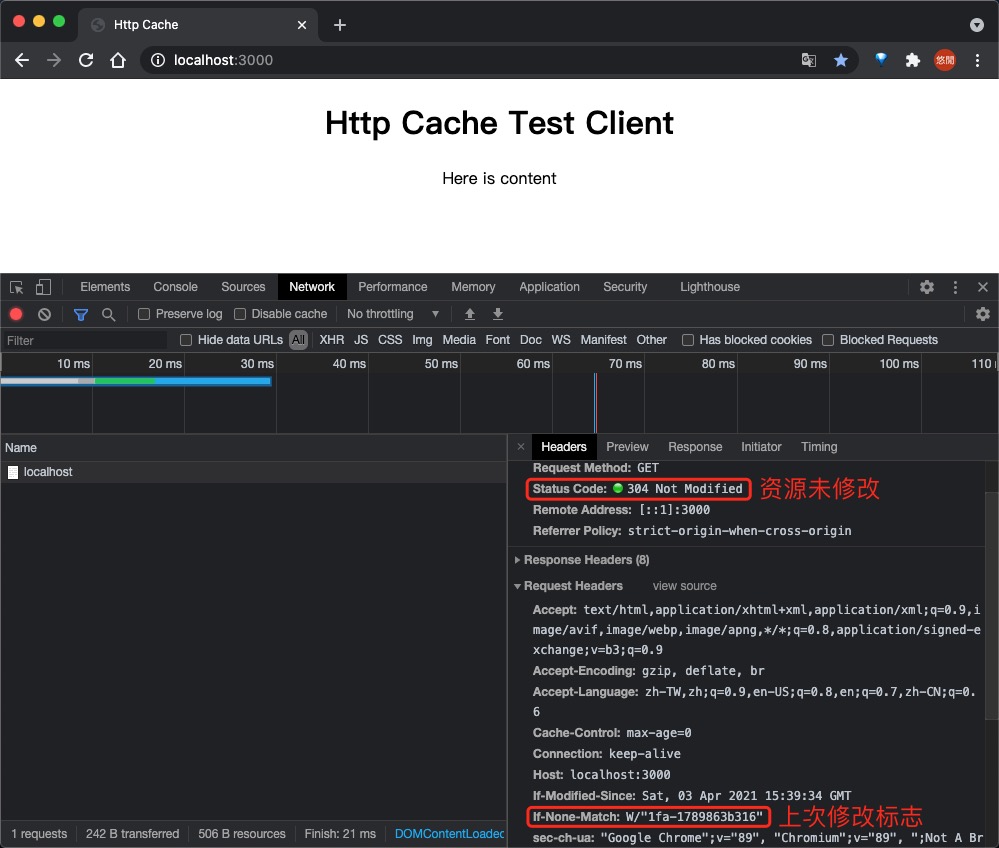999x848 pixels.
Task: Check Hide data URLs
Action: [x=186, y=340]
